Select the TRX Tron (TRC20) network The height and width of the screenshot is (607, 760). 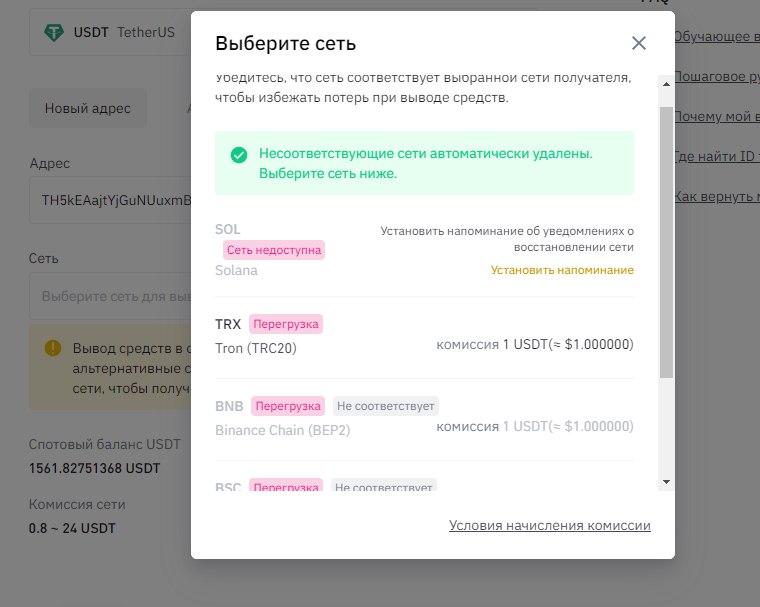[x=424, y=337]
